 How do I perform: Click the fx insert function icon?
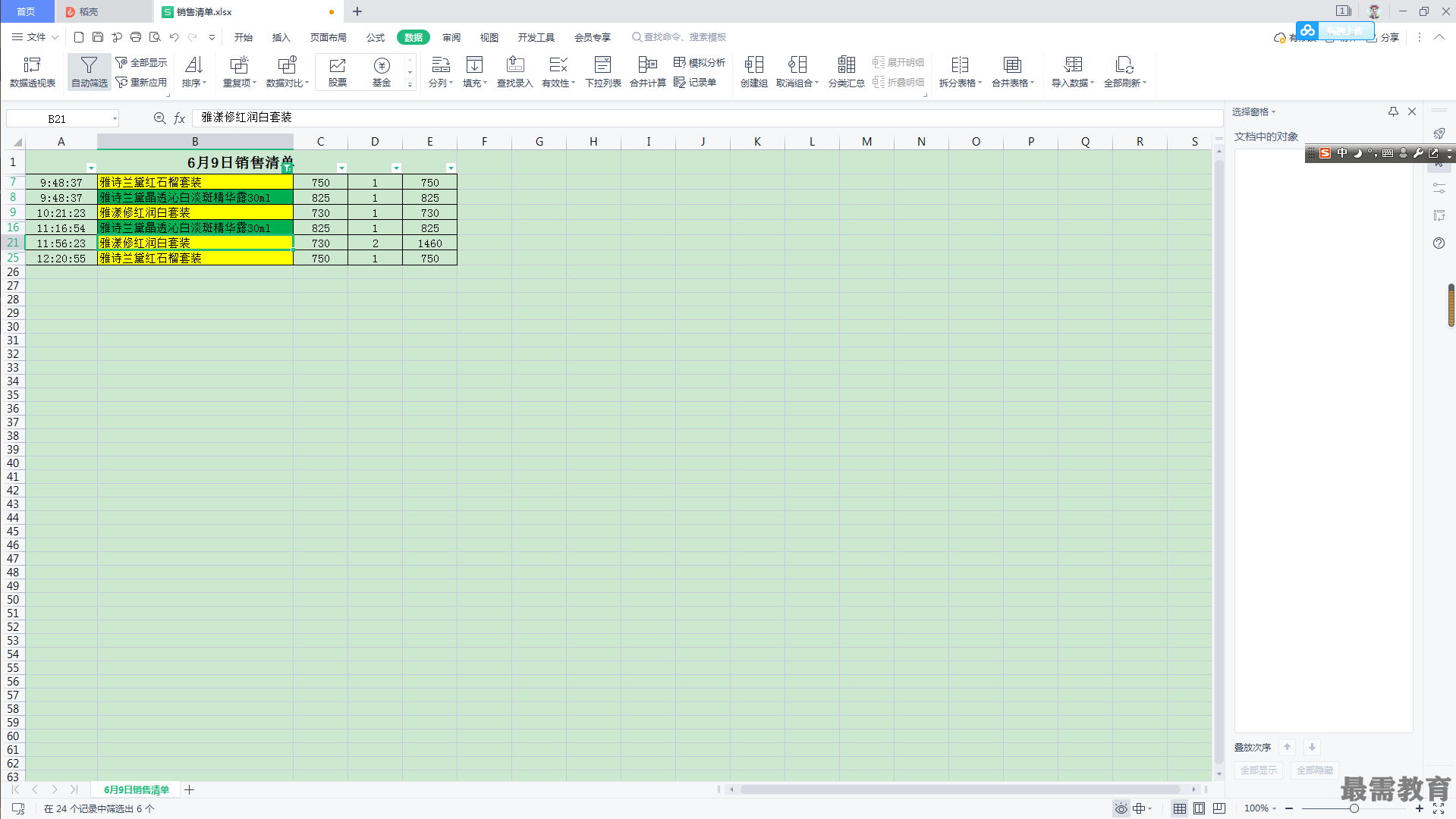click(180, 118)
